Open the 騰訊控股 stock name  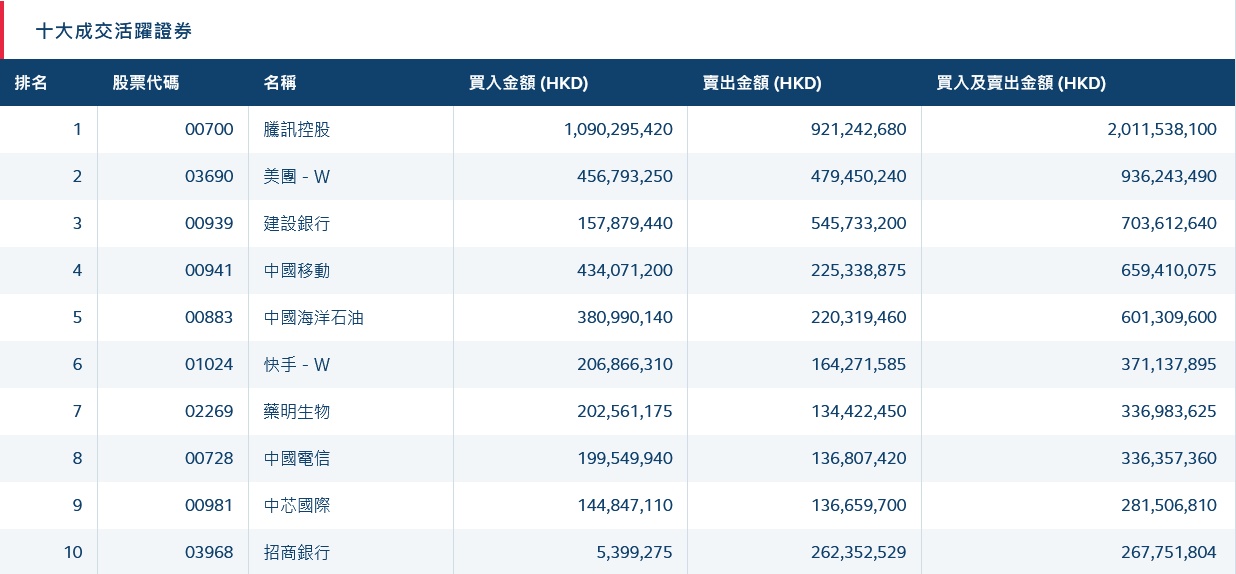(297, 129)
